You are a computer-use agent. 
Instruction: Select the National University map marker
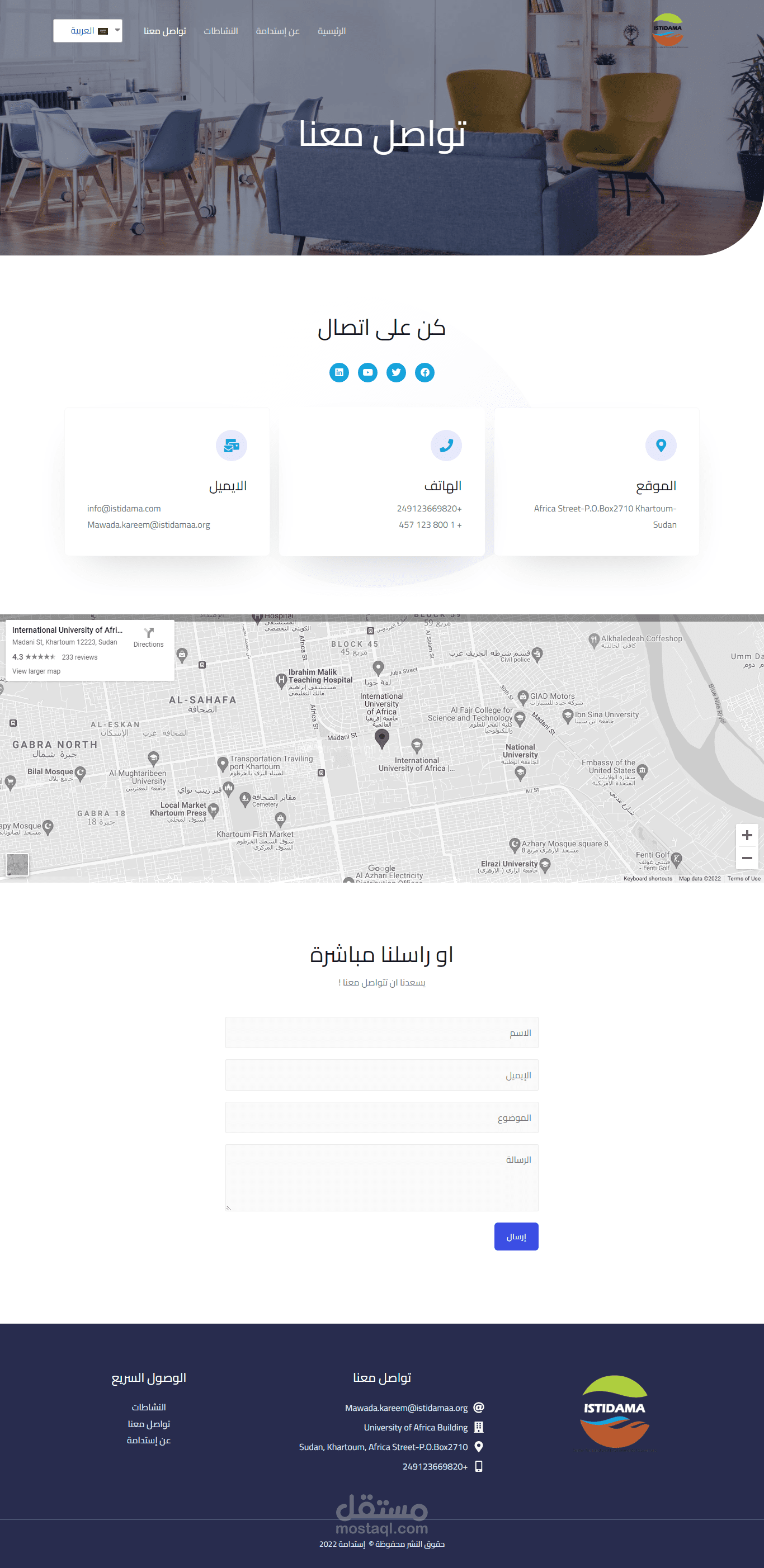pyautogui.click(x=520, y=773)
